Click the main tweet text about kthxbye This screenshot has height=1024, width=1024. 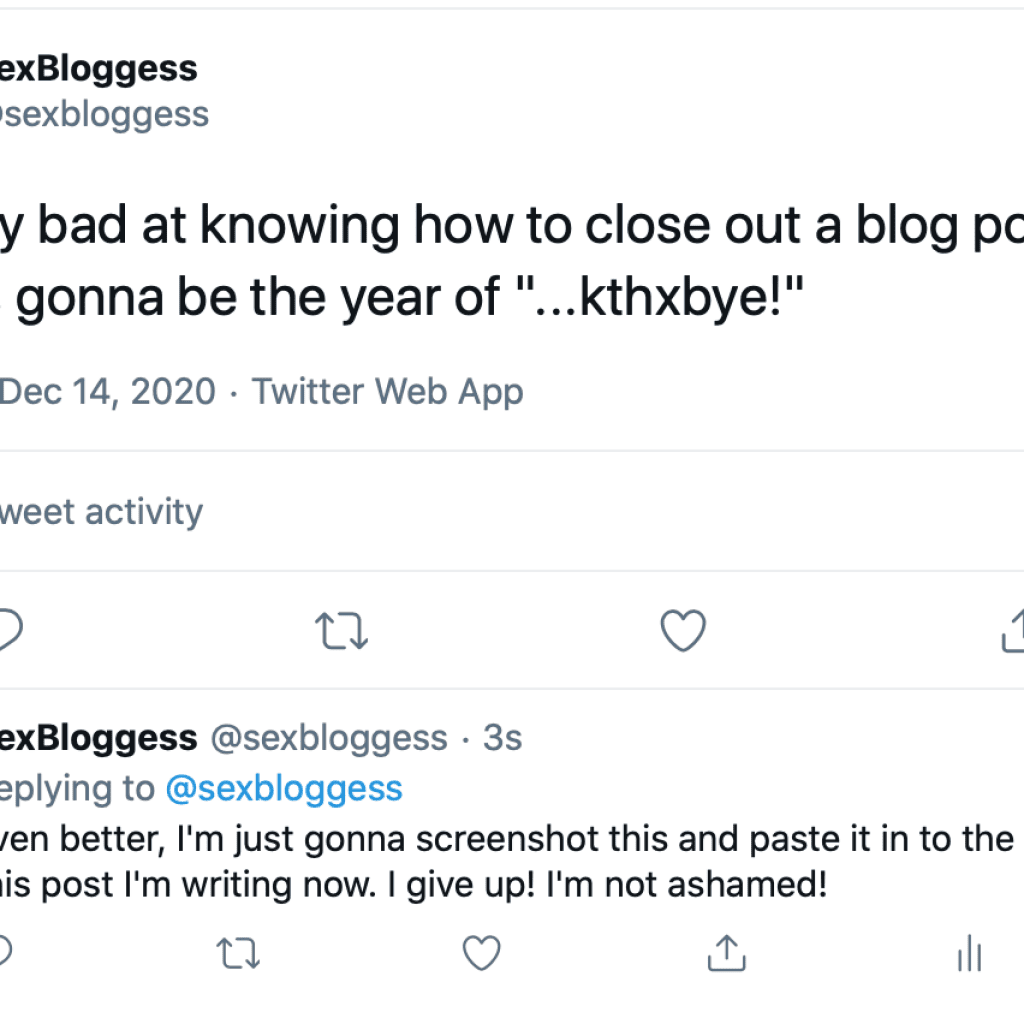(512, 261)
